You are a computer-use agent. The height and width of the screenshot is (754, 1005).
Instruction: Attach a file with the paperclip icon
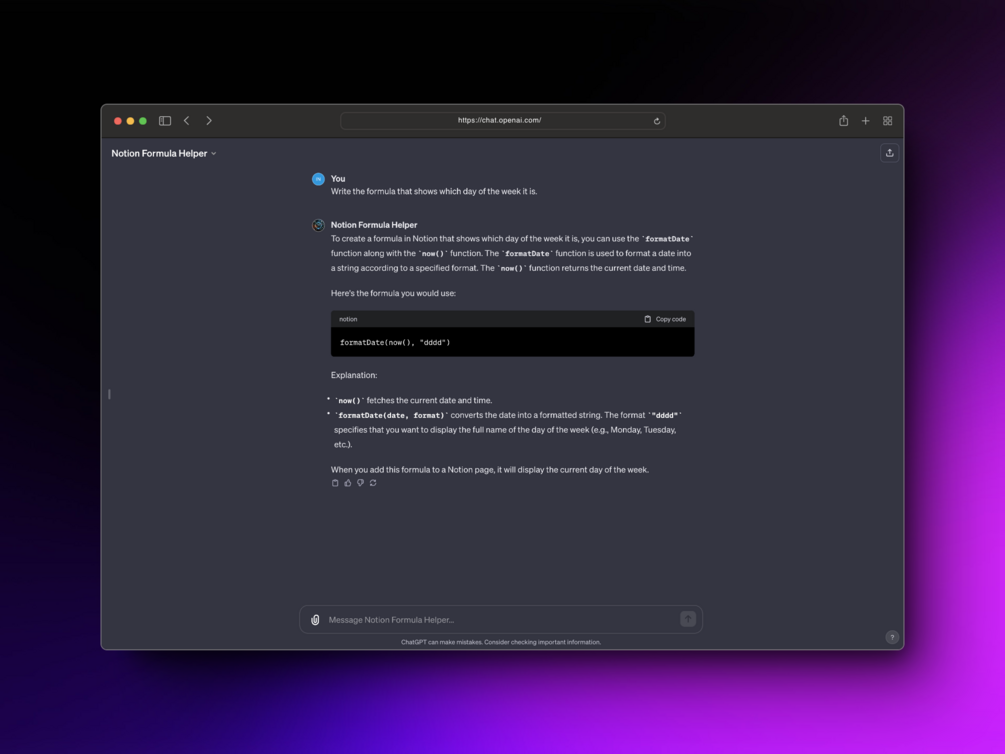click(315, 619)
